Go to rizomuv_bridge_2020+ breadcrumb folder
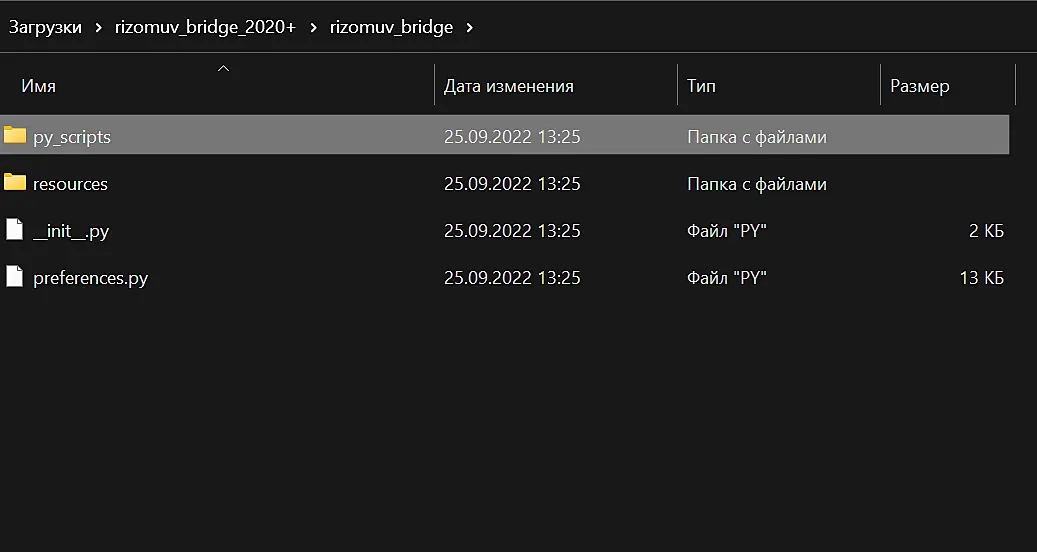 pyautogui.click(x=205, y=27)
